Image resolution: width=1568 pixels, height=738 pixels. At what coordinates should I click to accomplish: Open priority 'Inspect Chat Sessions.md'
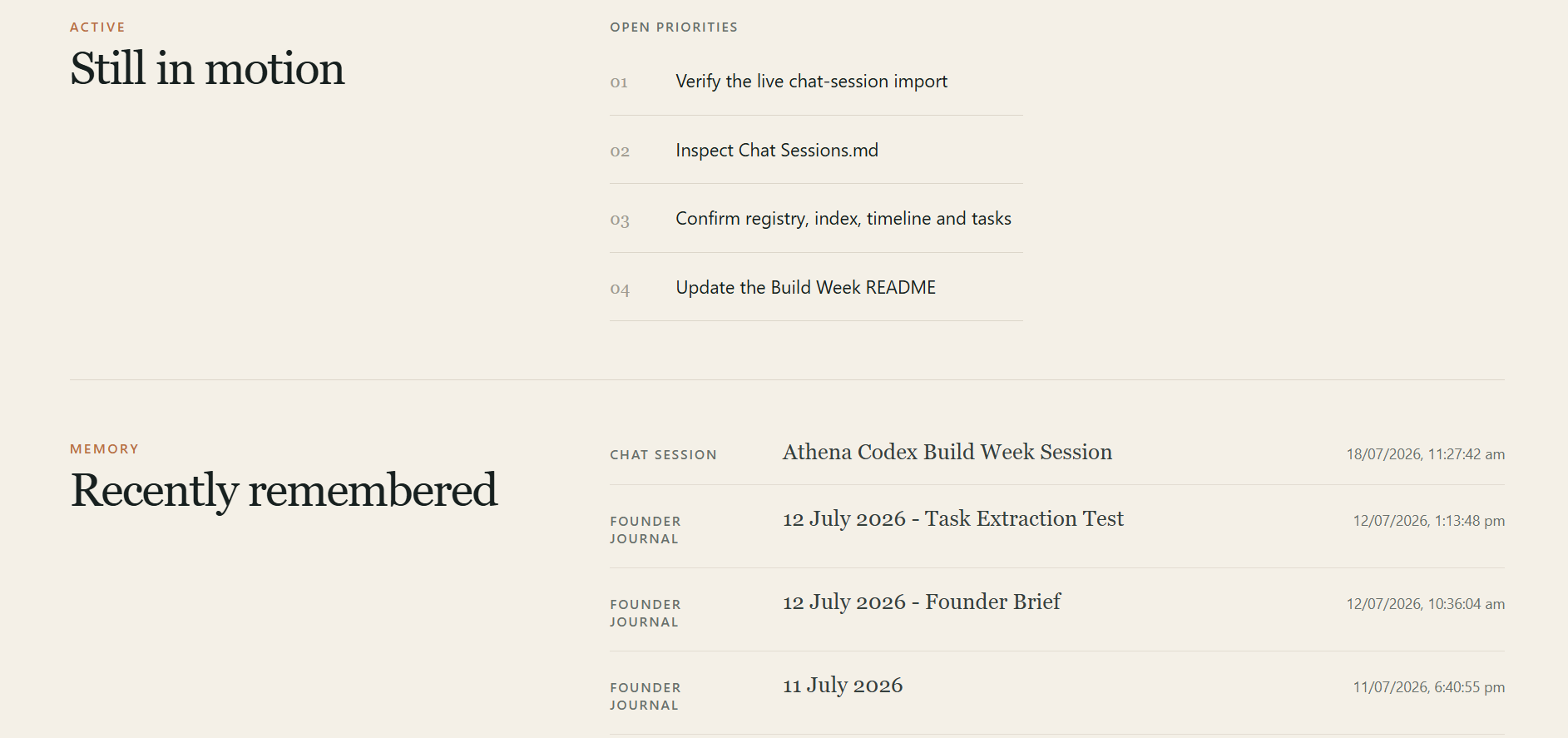tap(777, 151)
